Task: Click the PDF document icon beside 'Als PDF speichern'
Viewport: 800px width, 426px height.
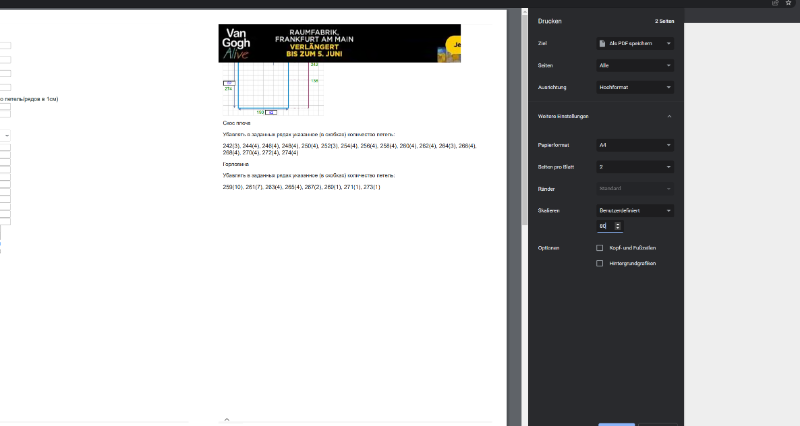Action: 600,44
